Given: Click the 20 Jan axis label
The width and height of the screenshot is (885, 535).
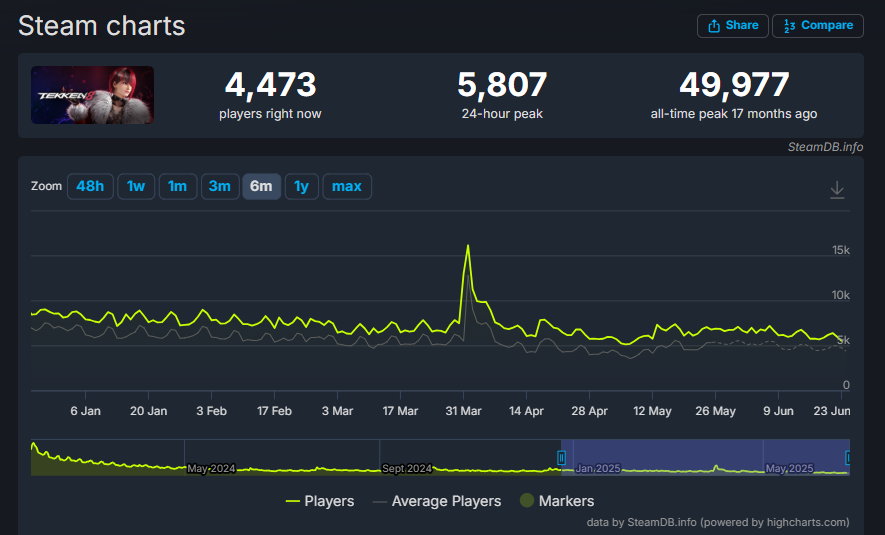Looking at the screenshot, I should 148,411.
